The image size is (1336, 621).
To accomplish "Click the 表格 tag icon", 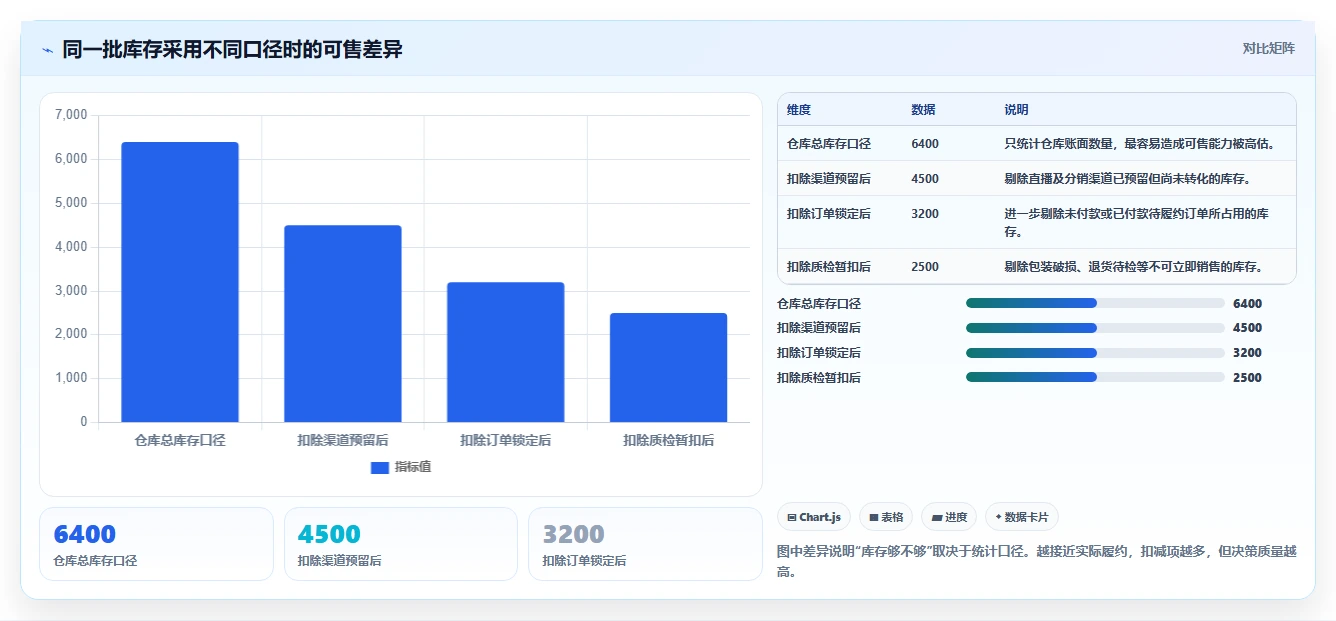I will 874,518.
